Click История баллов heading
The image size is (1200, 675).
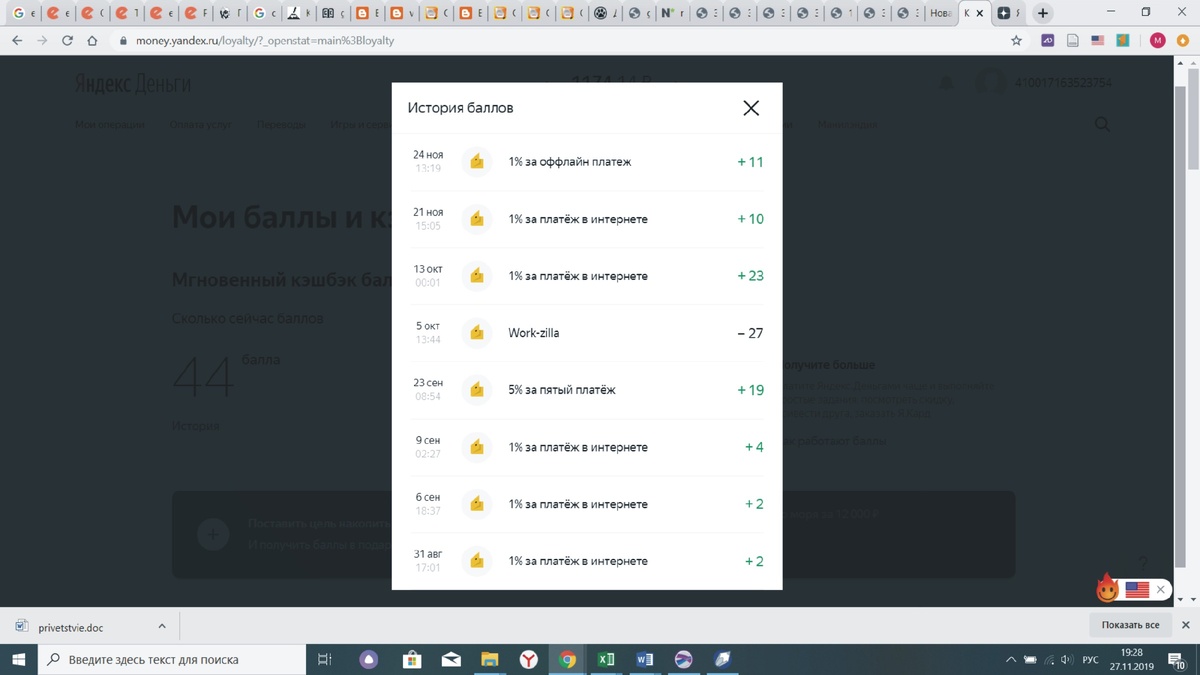pyautogui.click(x=461, y=108)
